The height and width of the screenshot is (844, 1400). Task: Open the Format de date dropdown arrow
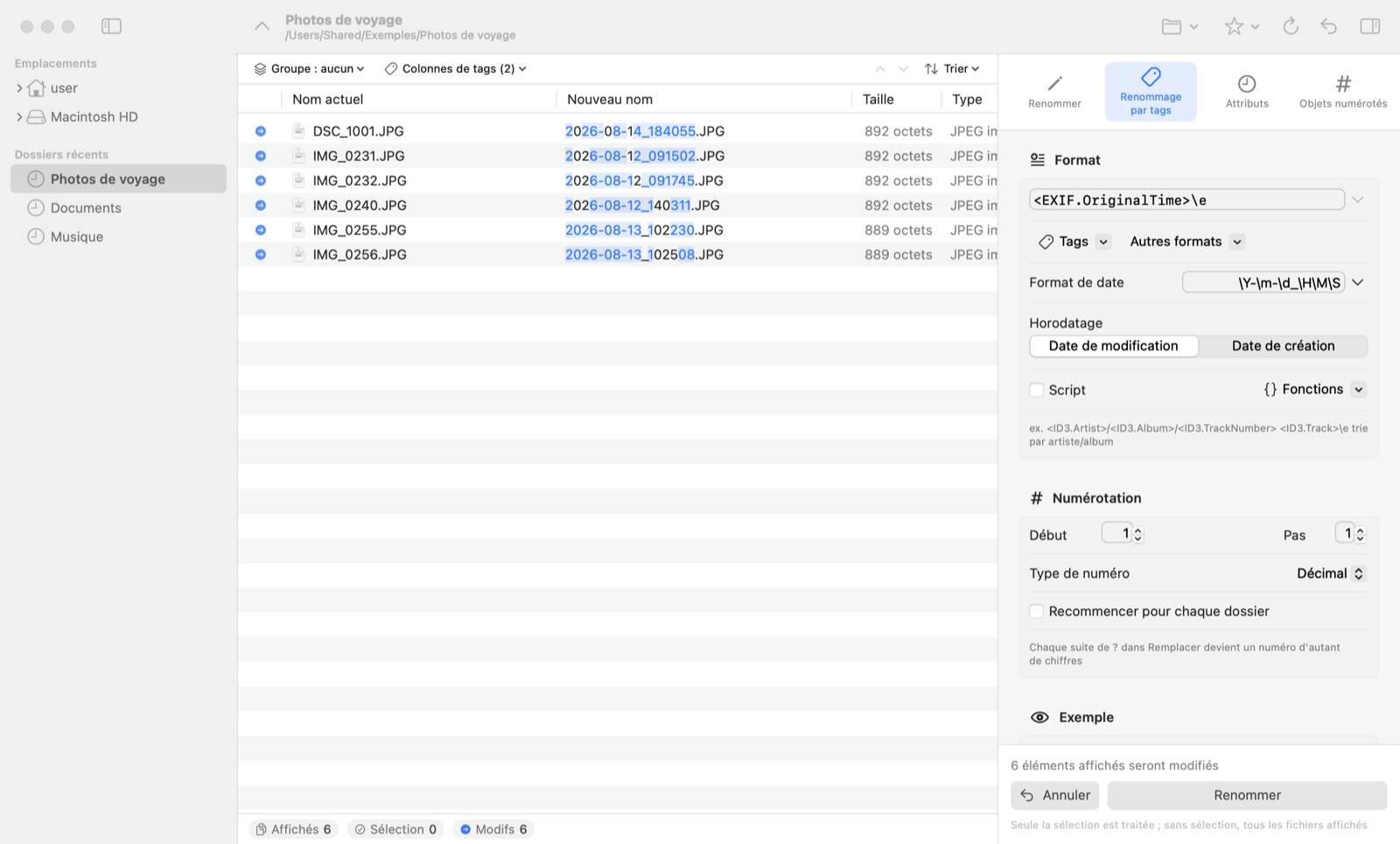(x=1358, y=283)
